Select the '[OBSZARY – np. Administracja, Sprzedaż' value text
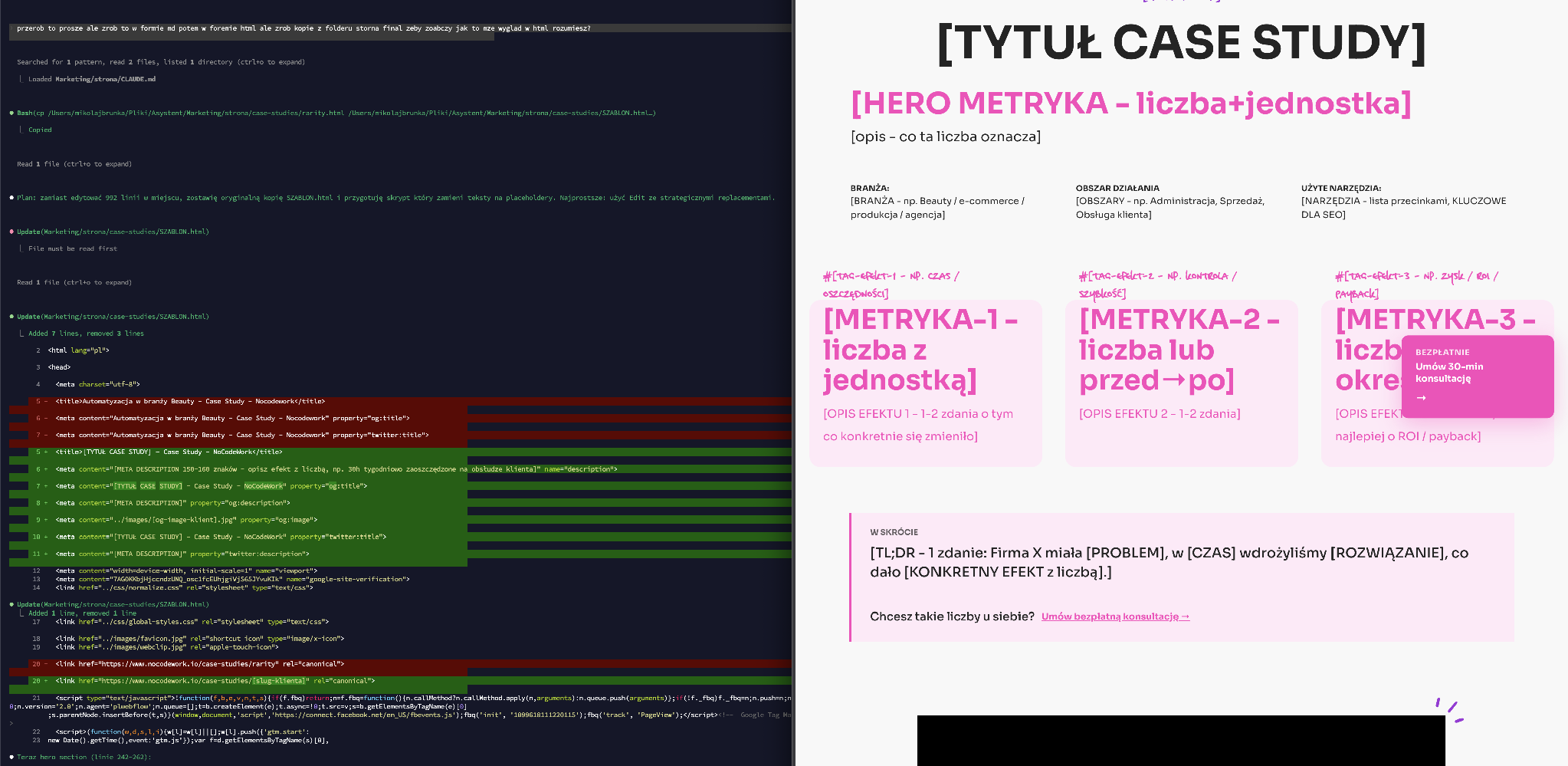1568x766 pixels. click(x=1170, y=208)
